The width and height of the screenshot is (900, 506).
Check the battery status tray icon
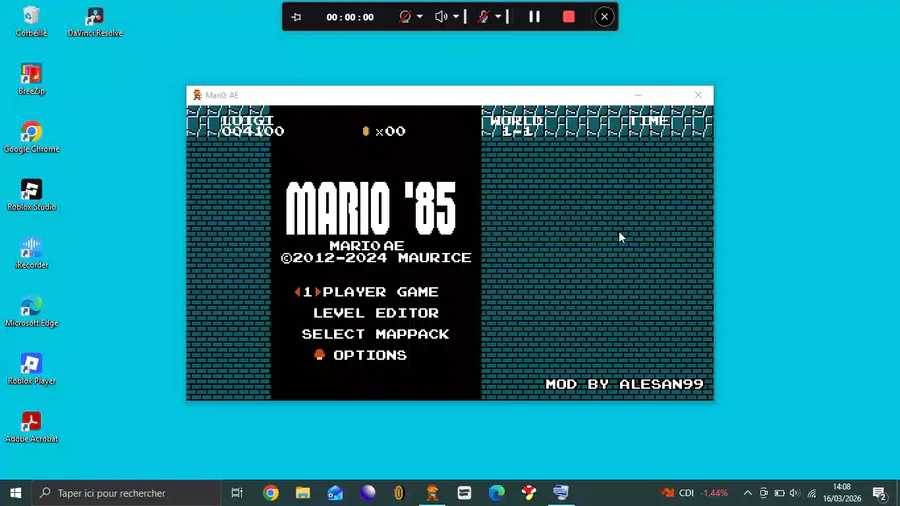pyautogui.click(x=779, y=493)
